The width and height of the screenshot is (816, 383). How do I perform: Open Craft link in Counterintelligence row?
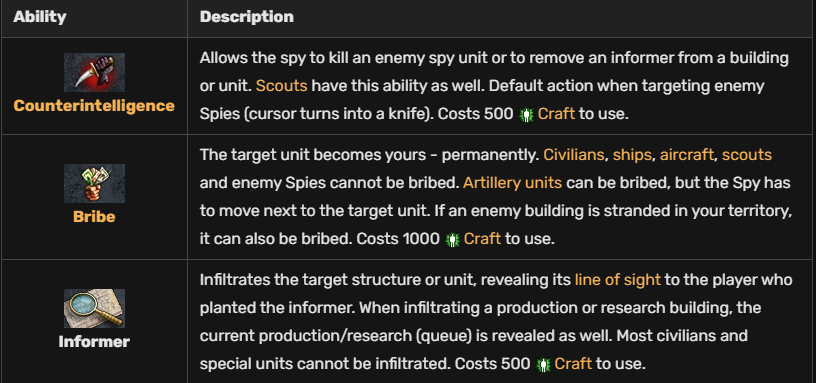556,114
